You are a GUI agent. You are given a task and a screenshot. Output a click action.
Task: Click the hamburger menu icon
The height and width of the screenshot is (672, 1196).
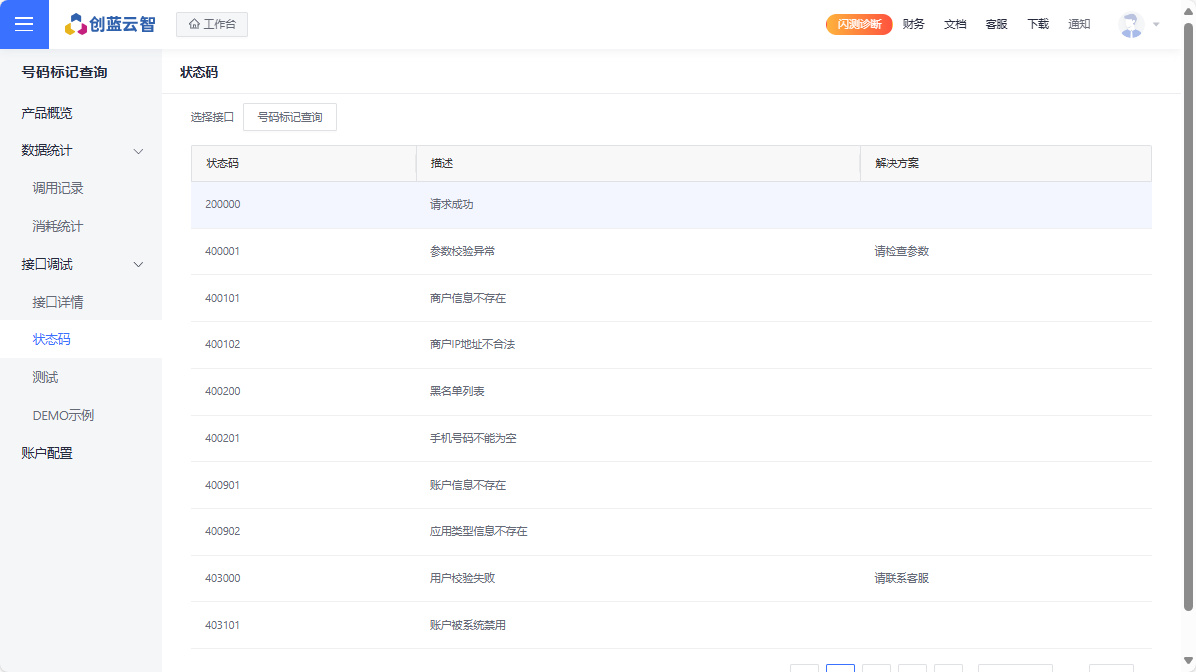24,24
